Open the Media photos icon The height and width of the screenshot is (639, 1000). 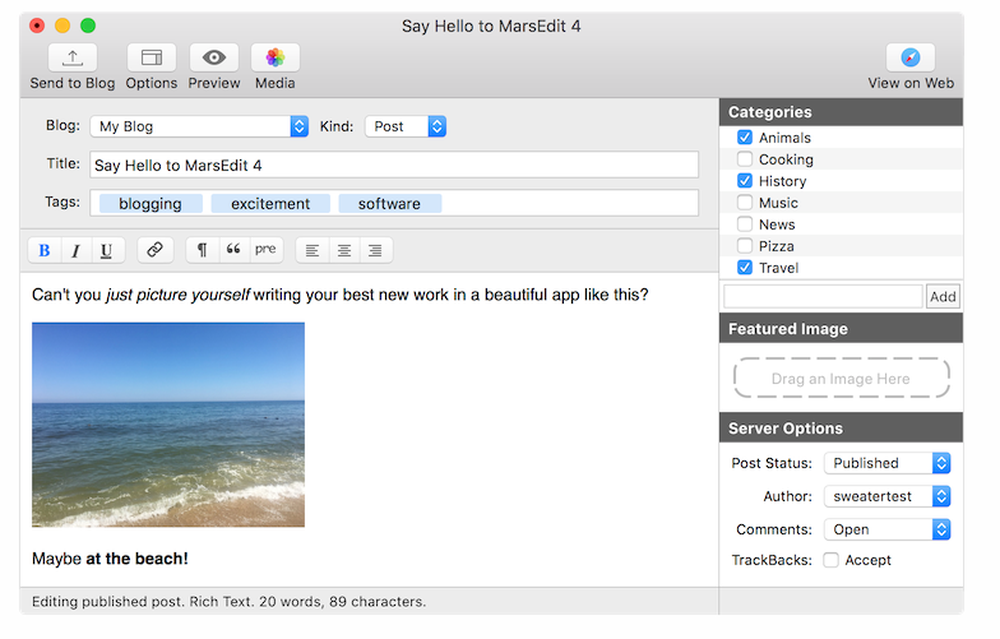coord(275,58)
